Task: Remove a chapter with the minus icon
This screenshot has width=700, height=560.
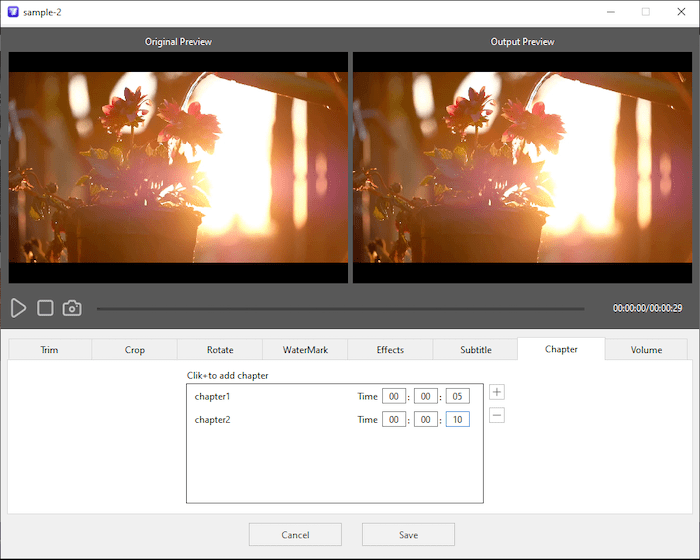Action: point(497,416)
